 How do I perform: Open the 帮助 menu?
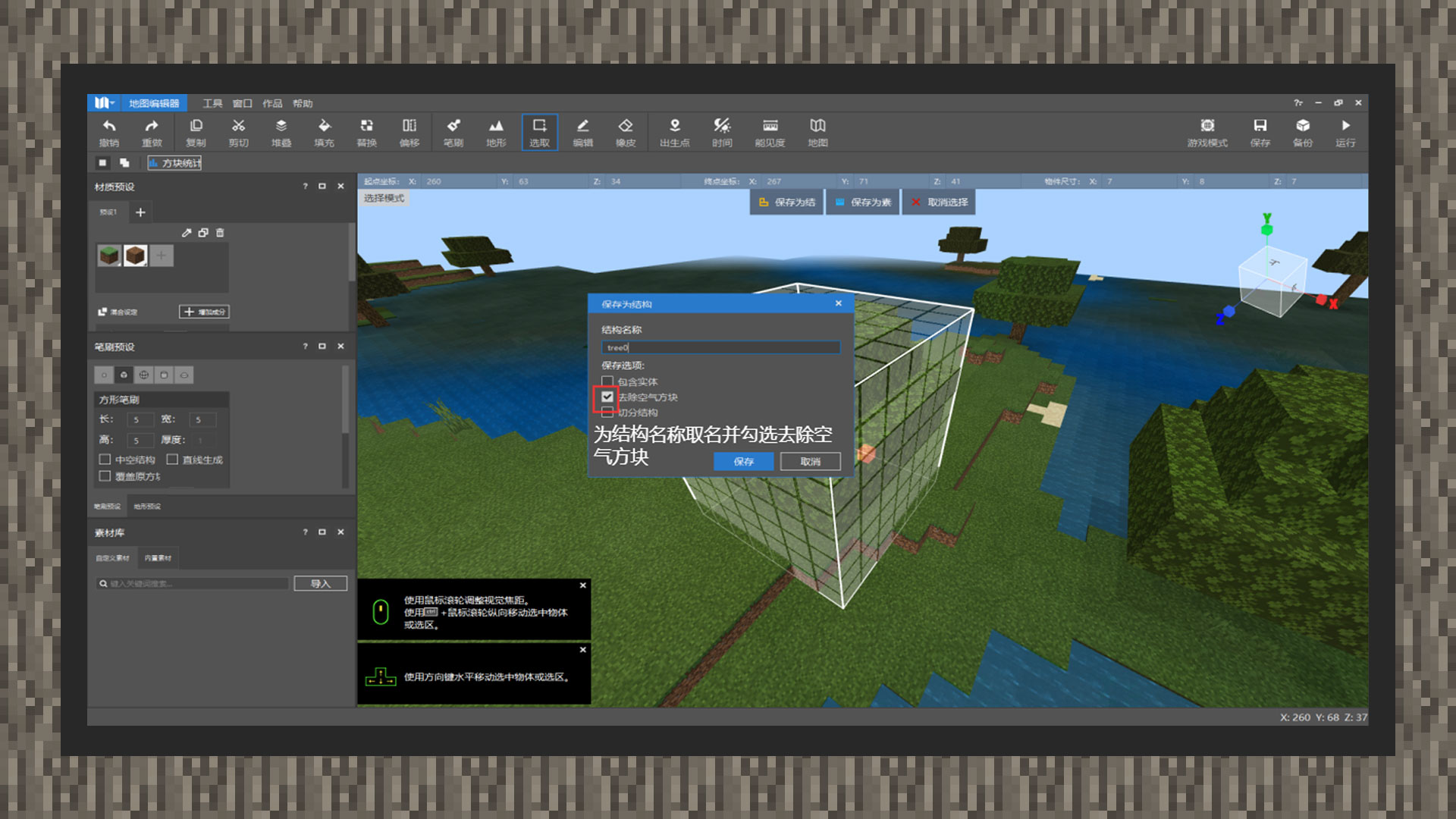(x=303, y=103)
